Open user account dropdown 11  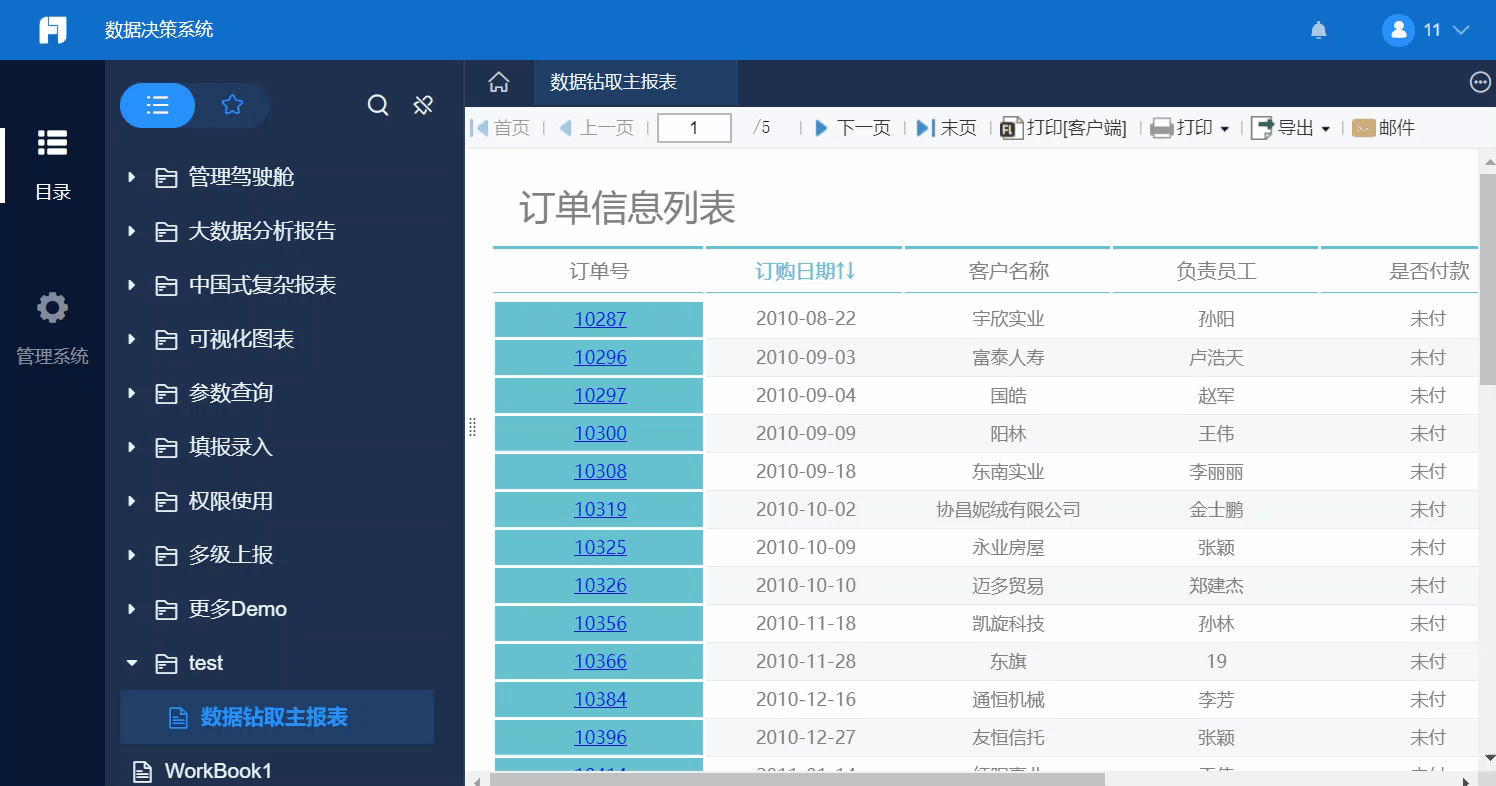(1427, 30)
